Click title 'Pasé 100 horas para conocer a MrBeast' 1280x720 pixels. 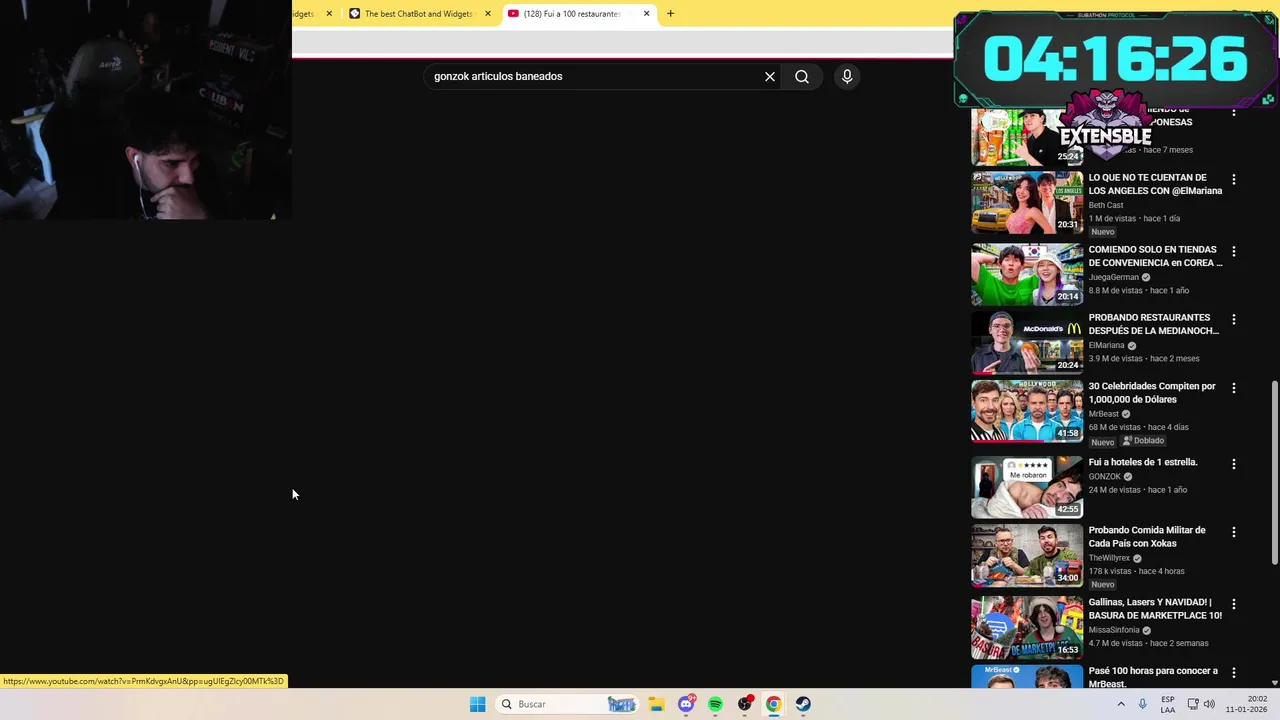pos(1153,677)
